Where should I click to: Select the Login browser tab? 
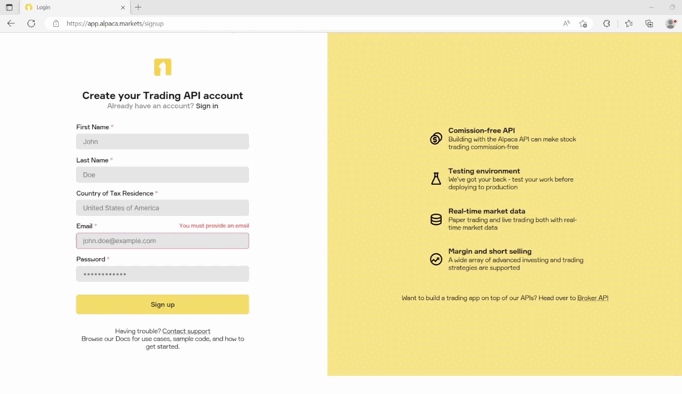click(75, 7)
